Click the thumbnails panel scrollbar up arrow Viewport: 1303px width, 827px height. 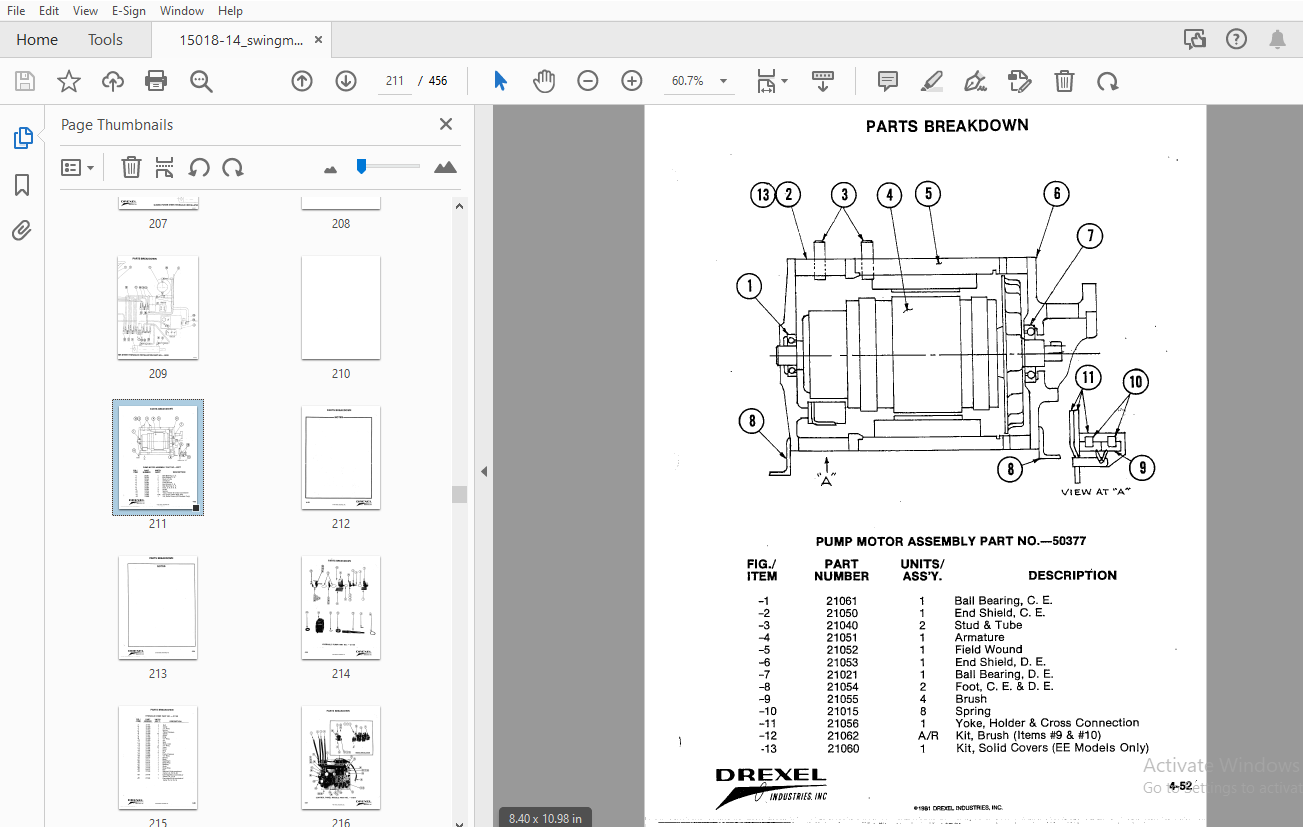[x=459, y=206]
